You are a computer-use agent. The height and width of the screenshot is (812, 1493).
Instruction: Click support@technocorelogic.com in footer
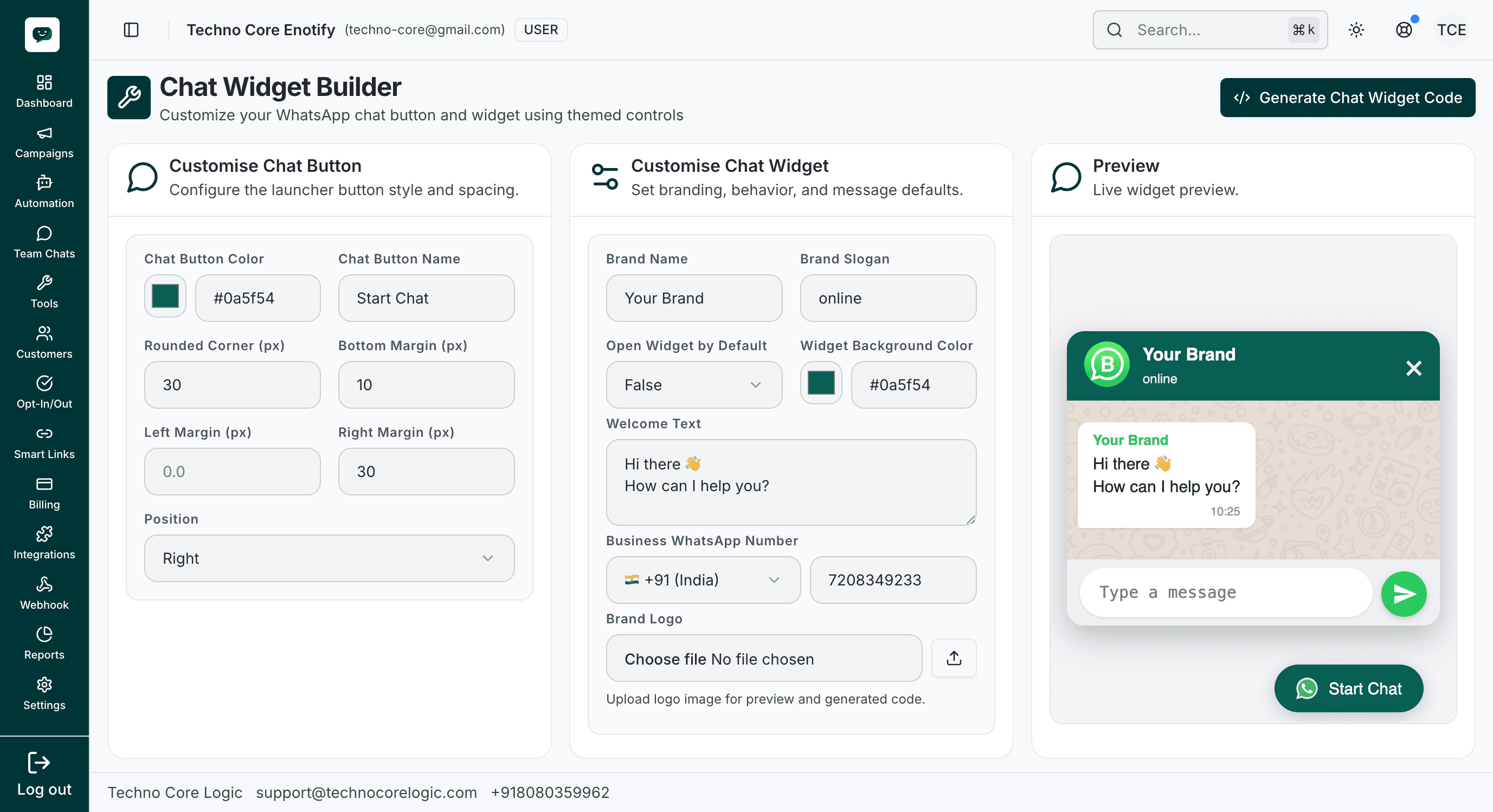pos(366,792)
